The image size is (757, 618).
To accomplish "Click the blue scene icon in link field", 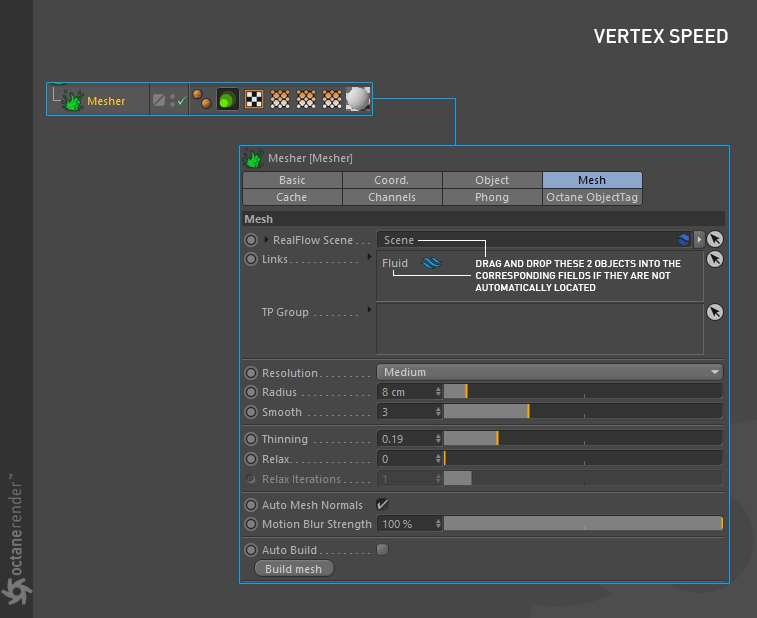I will (x=684, y=240).
